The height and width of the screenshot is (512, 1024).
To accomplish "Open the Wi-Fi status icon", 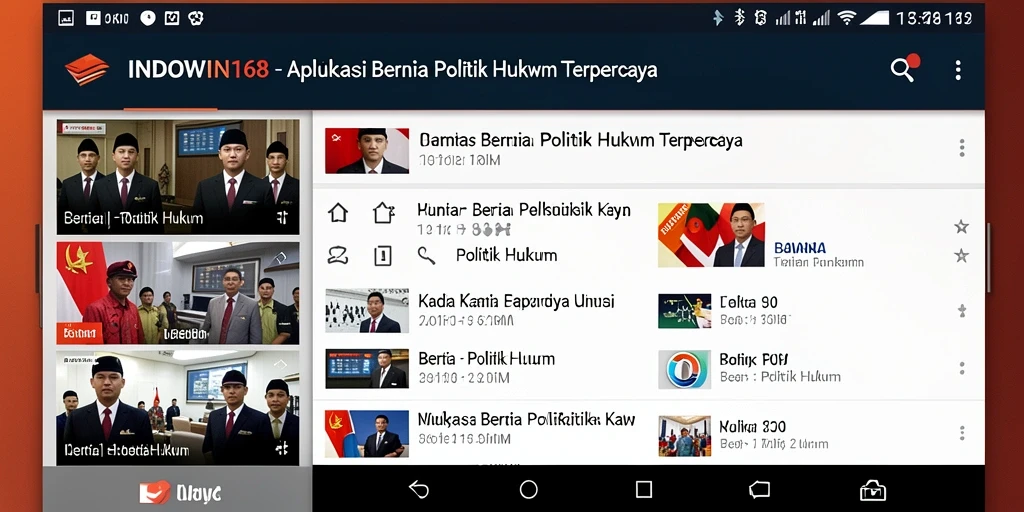I will click(x=846, y=18).
